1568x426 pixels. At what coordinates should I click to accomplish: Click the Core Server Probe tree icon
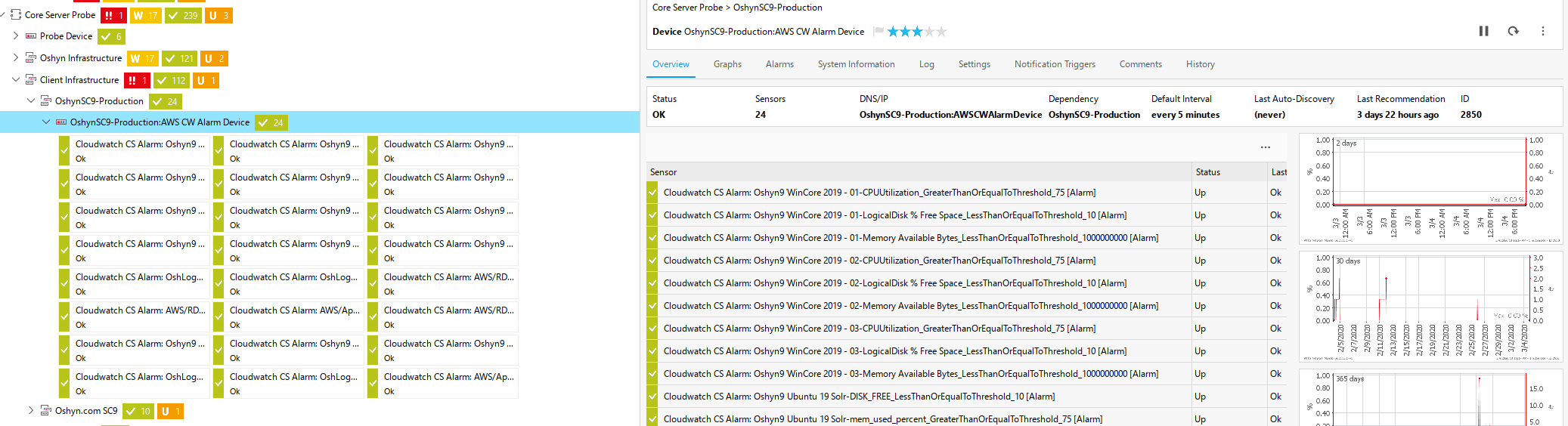pyautogui.click(x=16, y=14)
